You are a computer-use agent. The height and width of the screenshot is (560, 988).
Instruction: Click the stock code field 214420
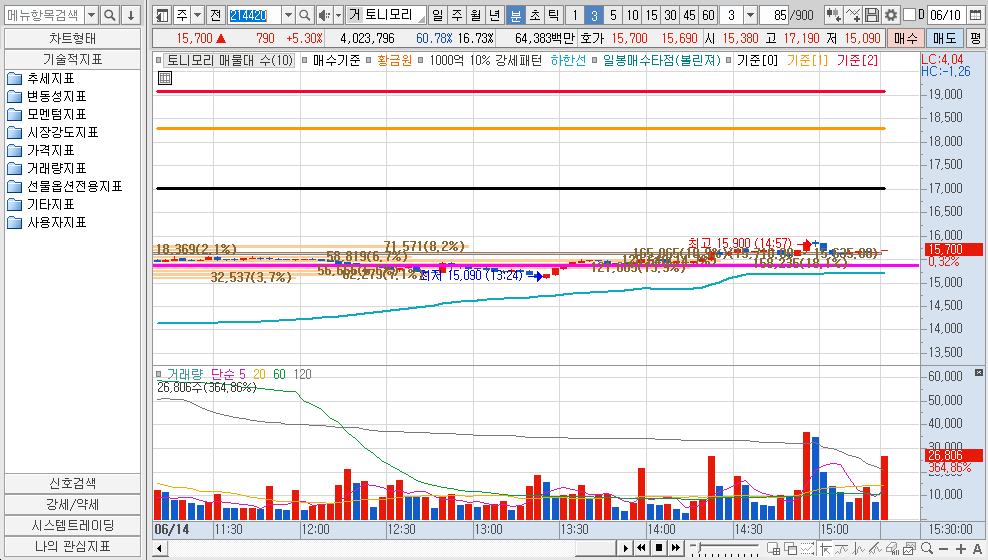point(254,15)
